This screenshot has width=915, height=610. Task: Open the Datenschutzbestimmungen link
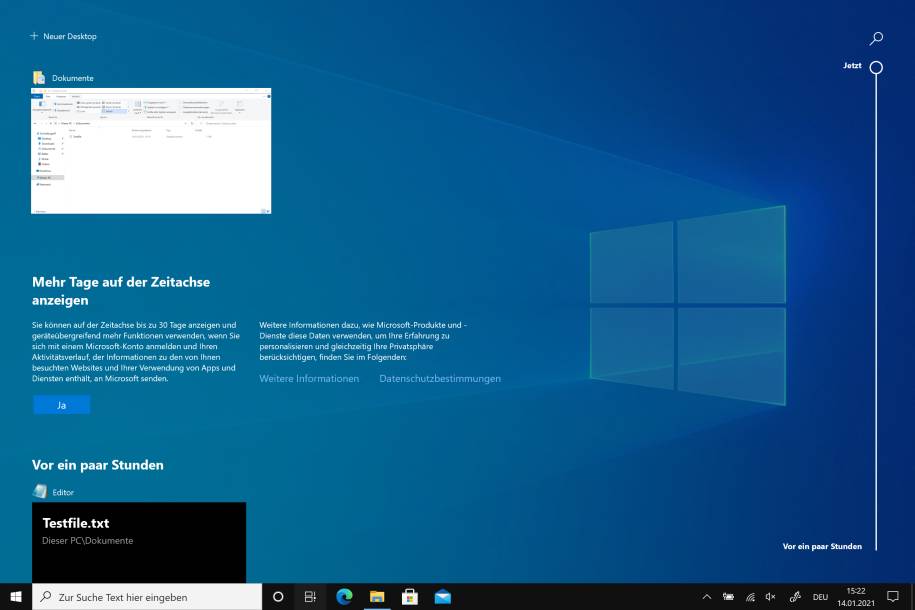pyautogui.click(x=440, y=378)
